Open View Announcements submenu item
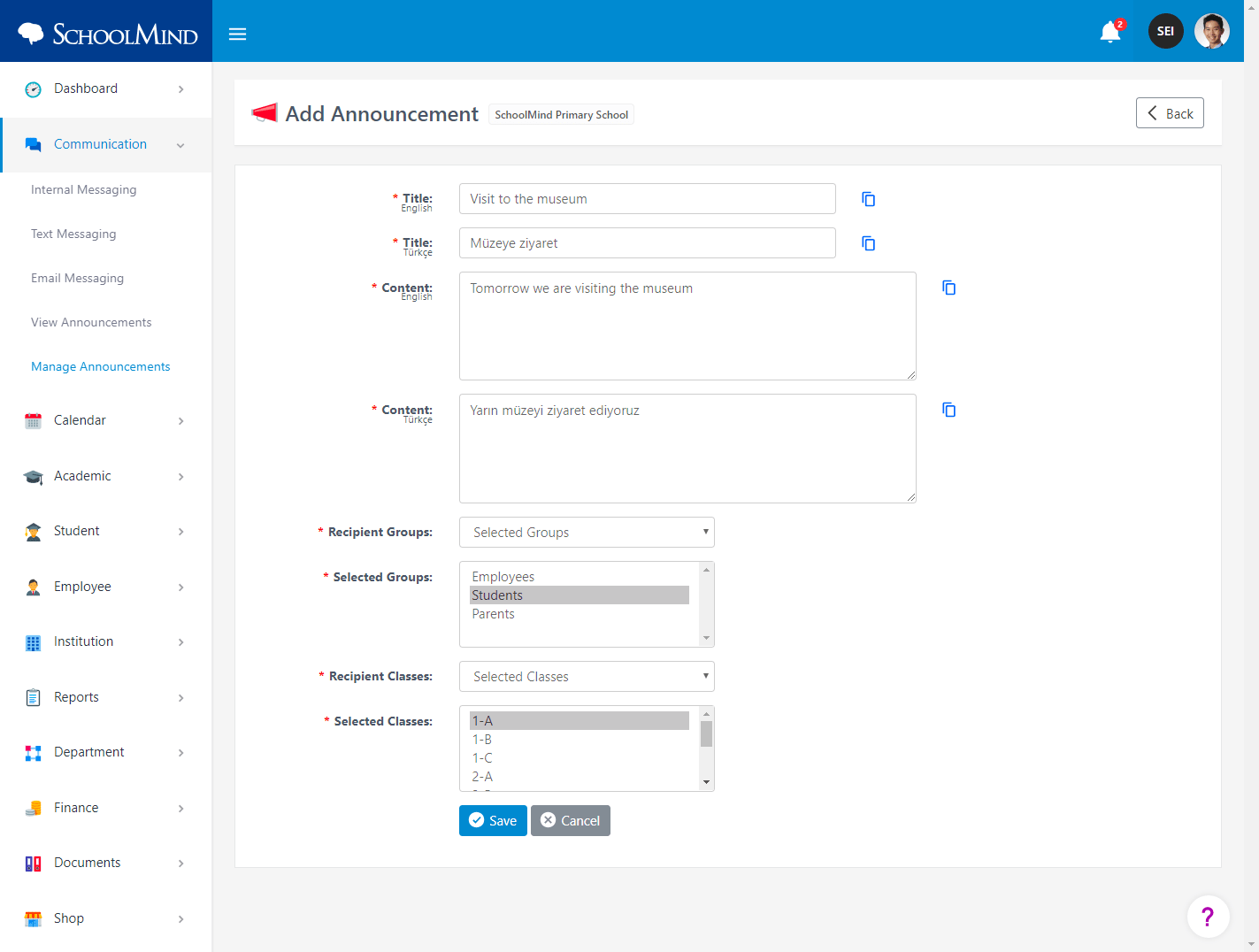The image size is (1259, 952). coord(91,322)
